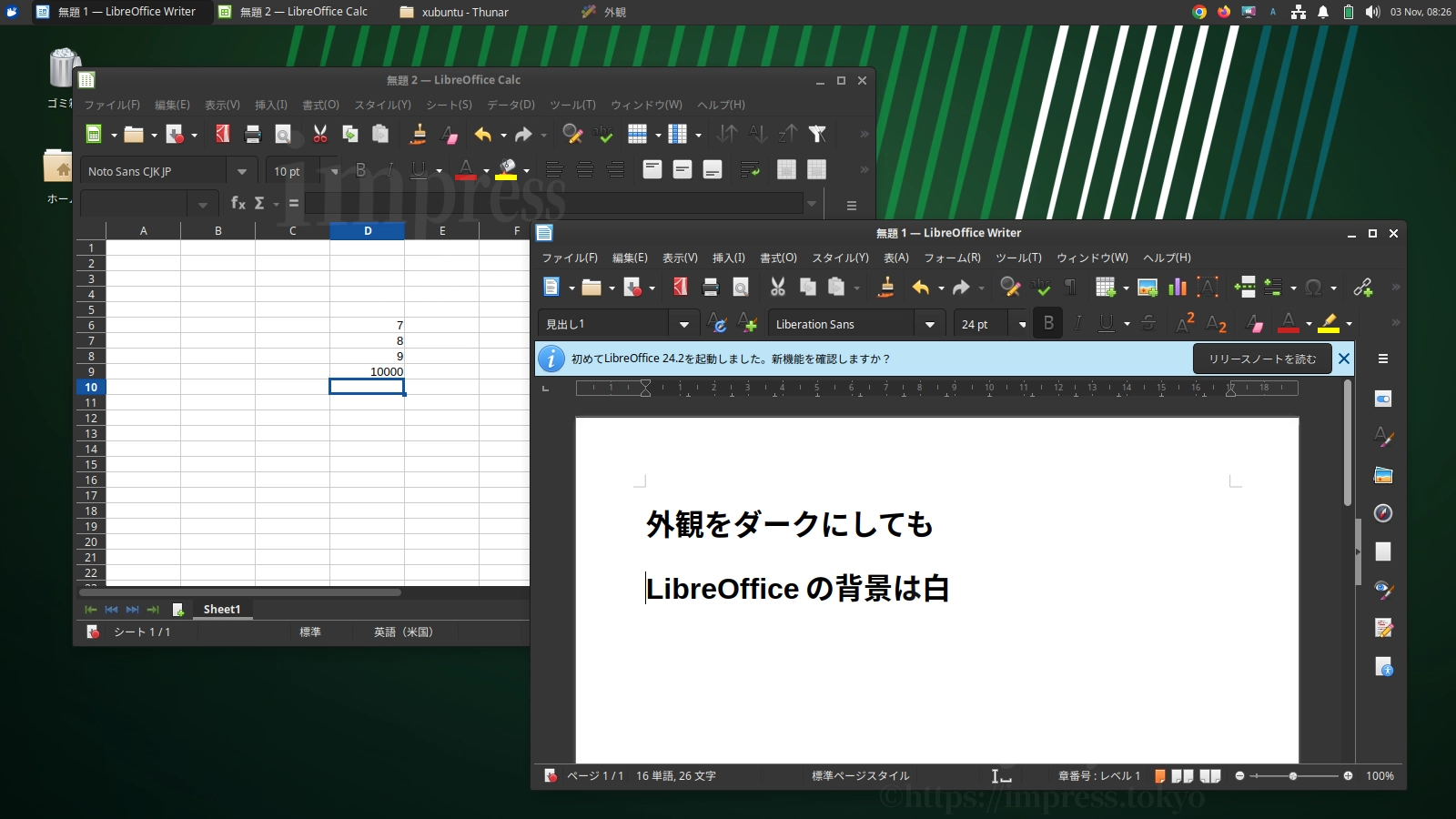
Task: Open Writer font color dropdown arrow
Action: (x=1309, y=323)
